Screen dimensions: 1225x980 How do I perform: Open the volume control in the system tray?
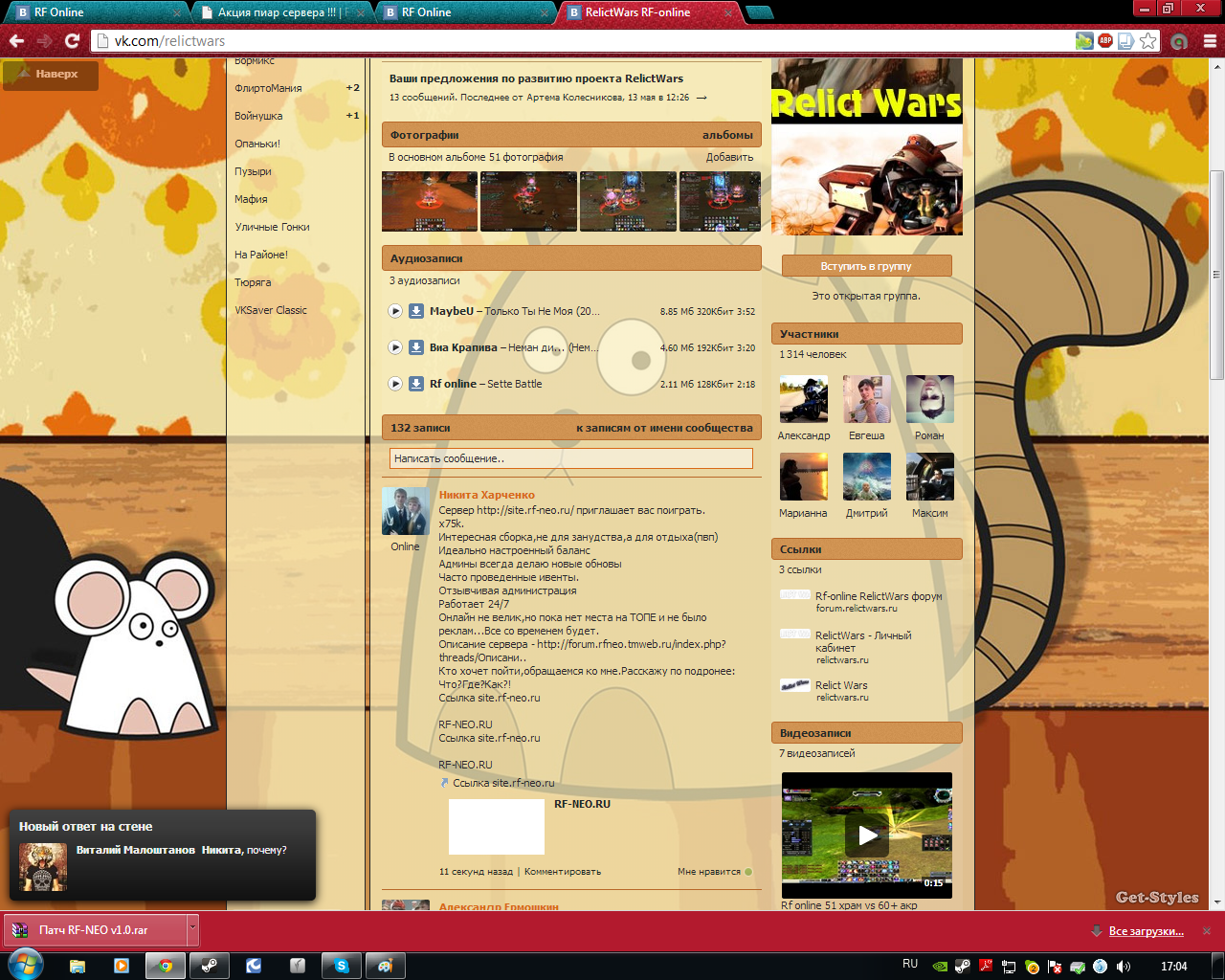tap(1123, 967)
